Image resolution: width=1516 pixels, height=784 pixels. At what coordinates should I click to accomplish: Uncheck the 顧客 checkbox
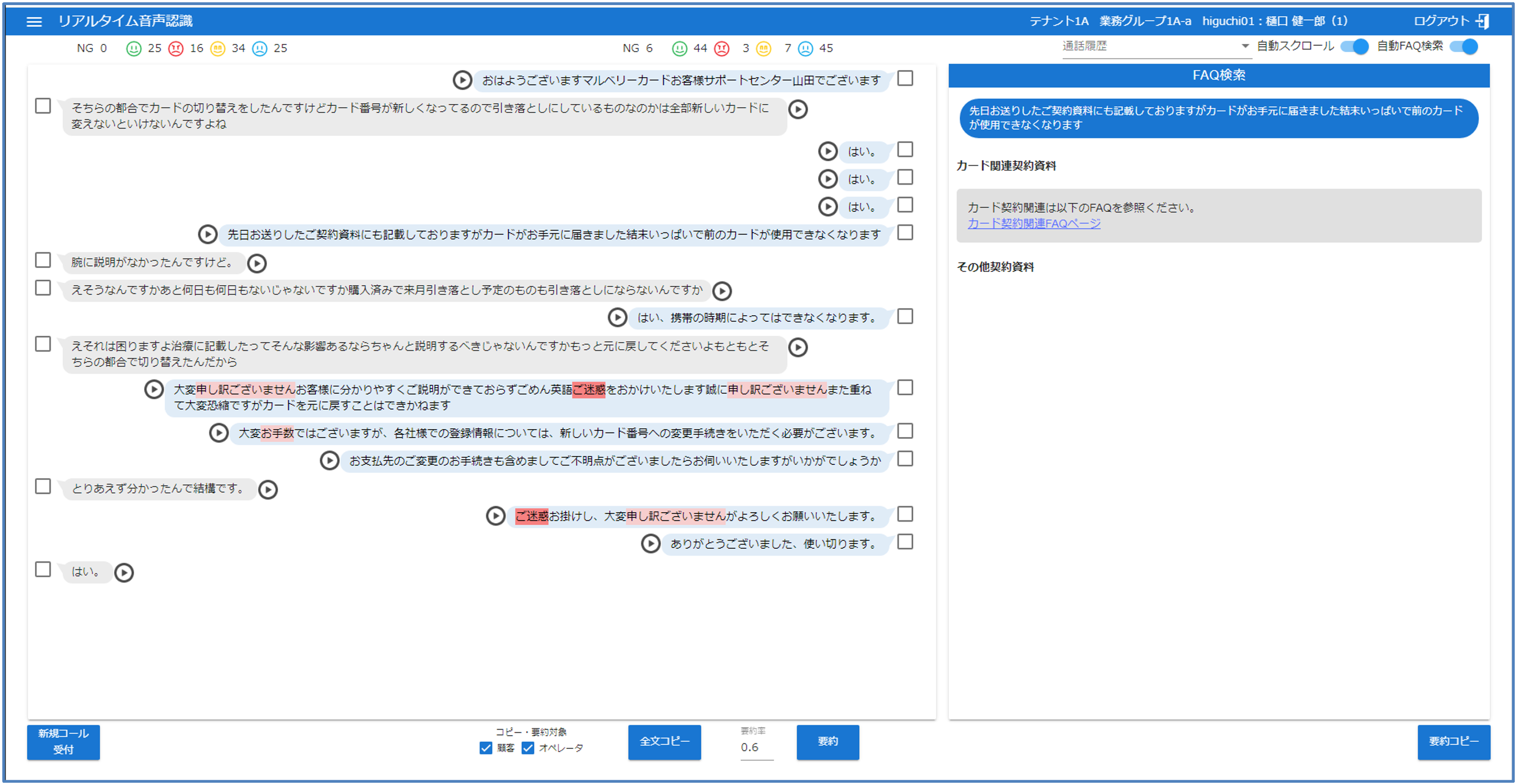click(x=485, y=748)
